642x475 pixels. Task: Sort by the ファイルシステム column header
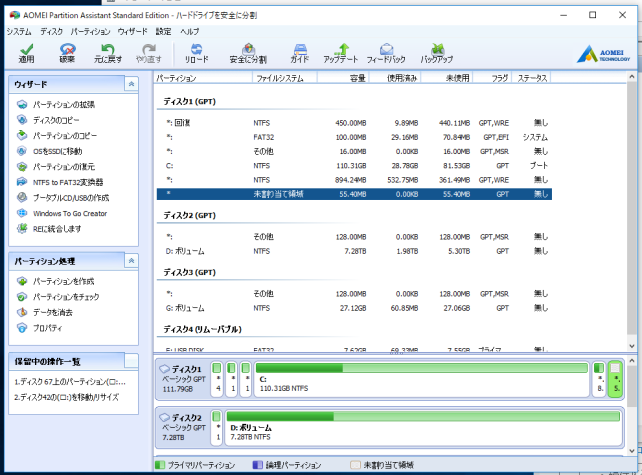pyautogui.click(x=282, y=77)
